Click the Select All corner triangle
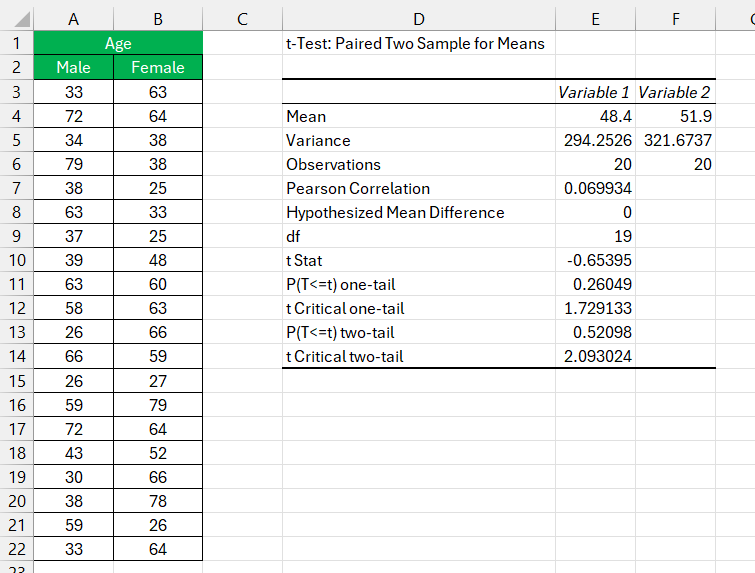 coord(22,19)
